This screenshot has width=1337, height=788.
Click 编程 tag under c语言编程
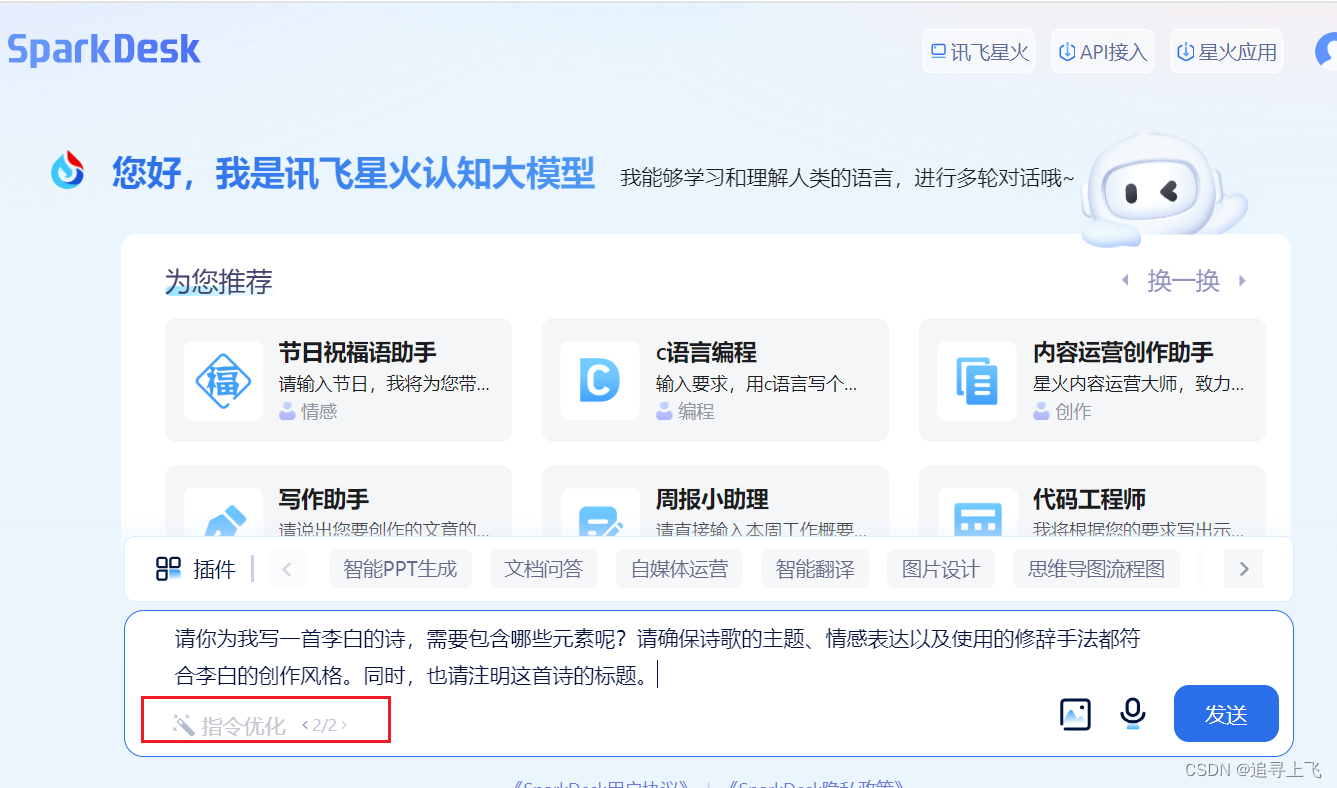tap(686, 411)
